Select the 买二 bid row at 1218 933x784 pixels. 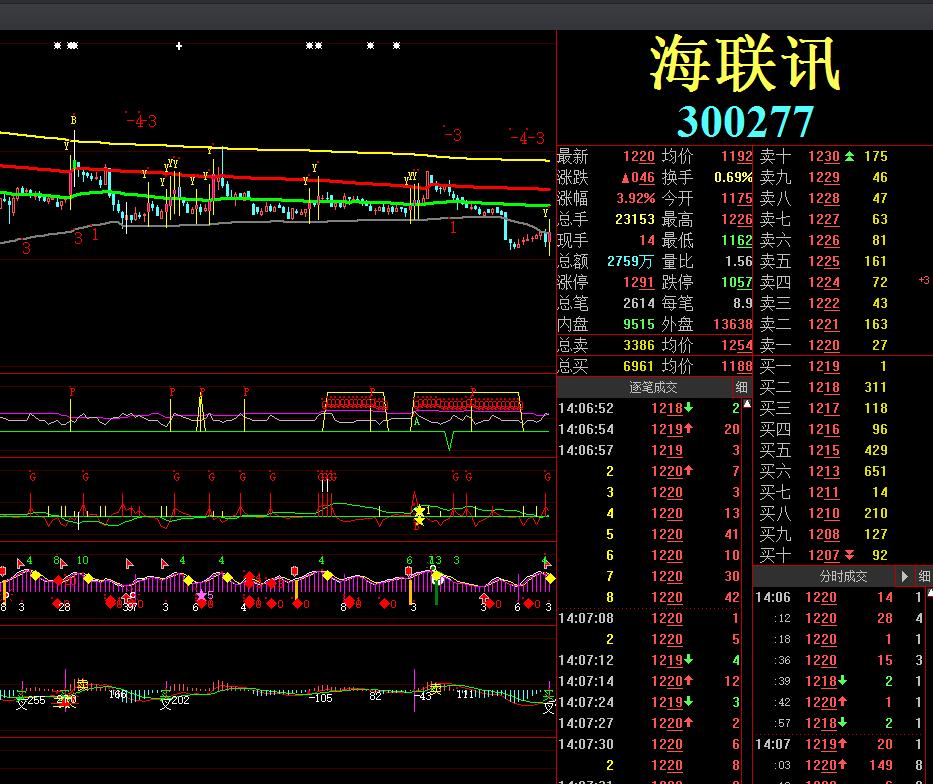pyautogui.click(x=824, y=387)
